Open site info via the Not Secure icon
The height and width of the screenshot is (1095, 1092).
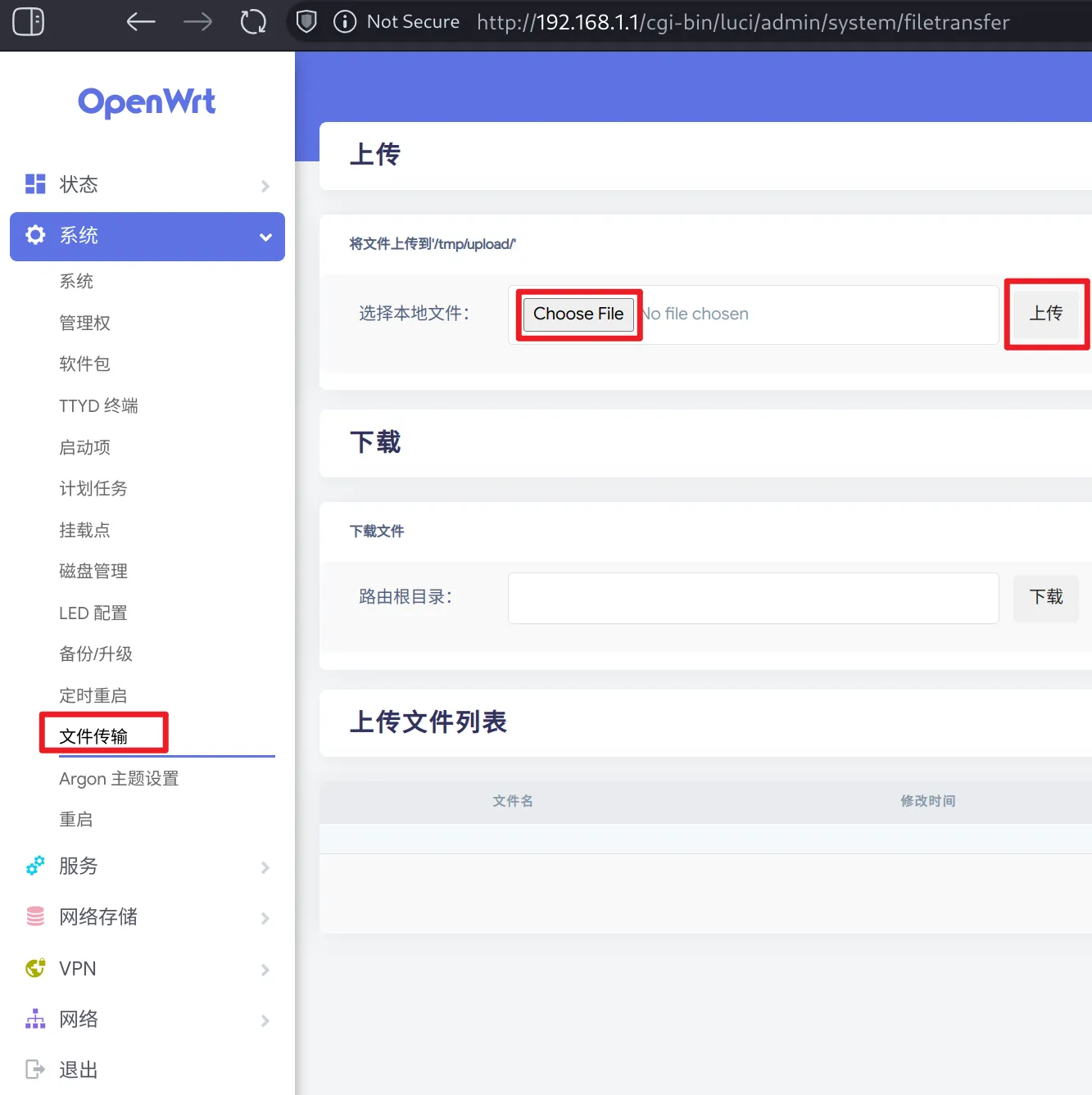pyautogui.click(x=345, y=21)
